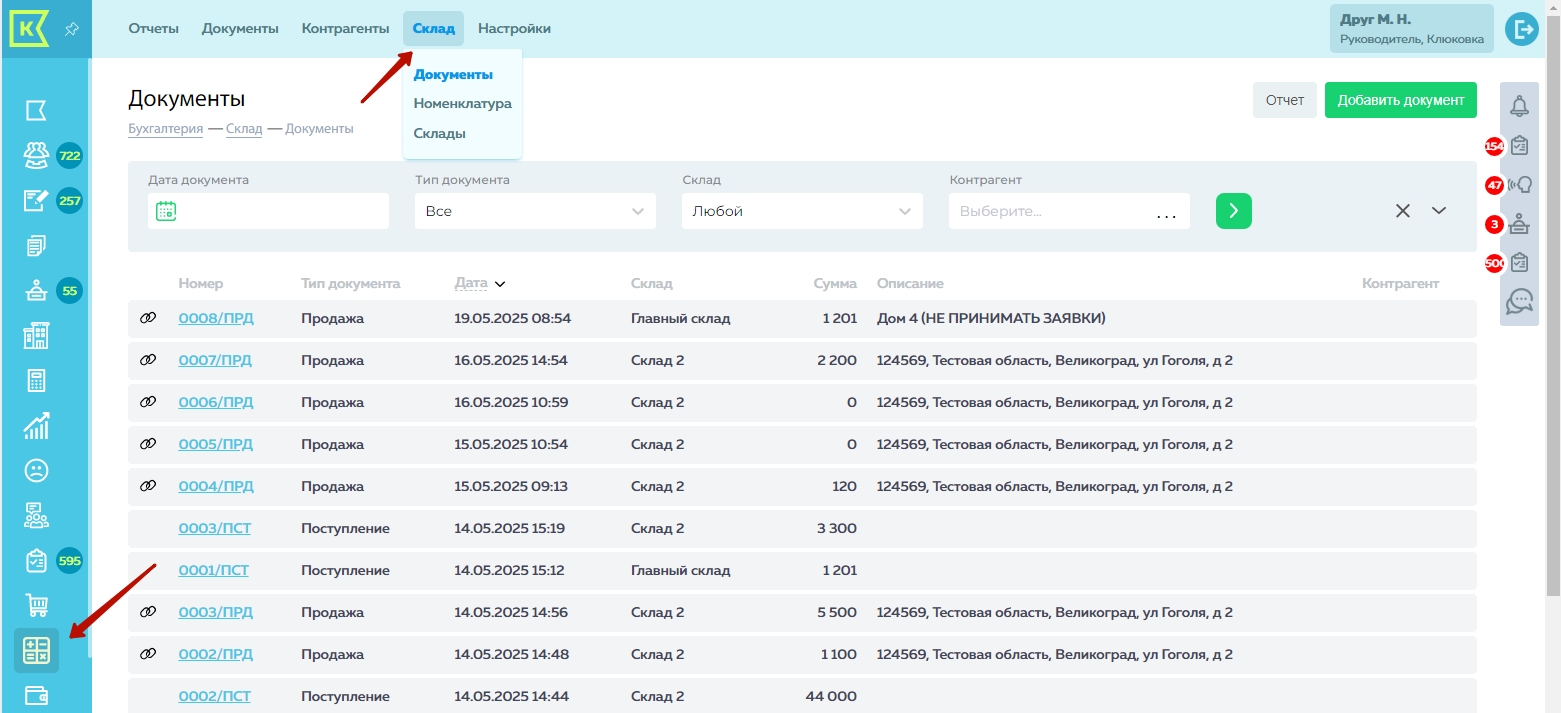Image resolution: width=1561 pixels, height=713 pixels.
Task: Click the building sidebar icon
Action: tap(37, 336)
